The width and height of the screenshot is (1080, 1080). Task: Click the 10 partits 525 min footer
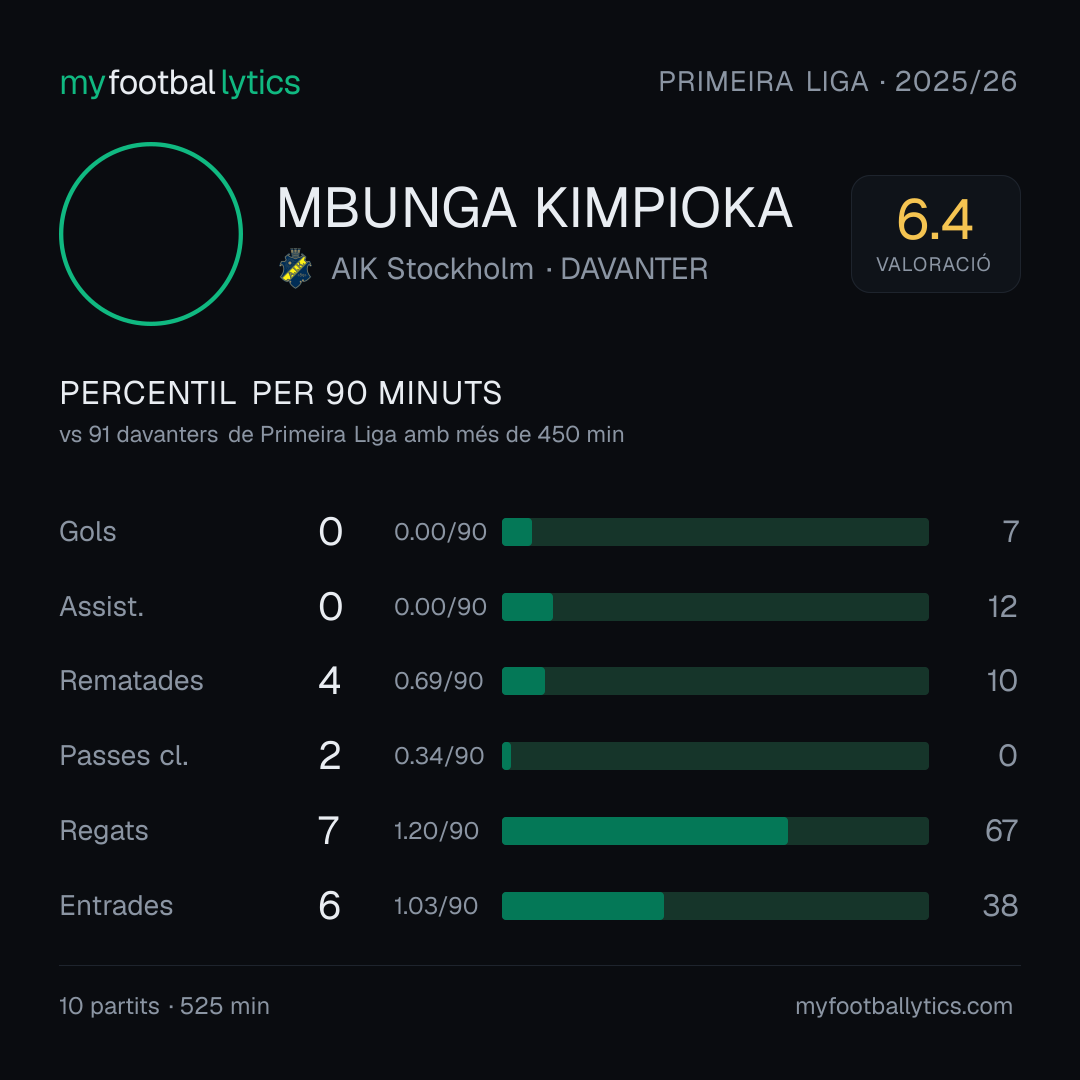click(x=165, y=1006)
